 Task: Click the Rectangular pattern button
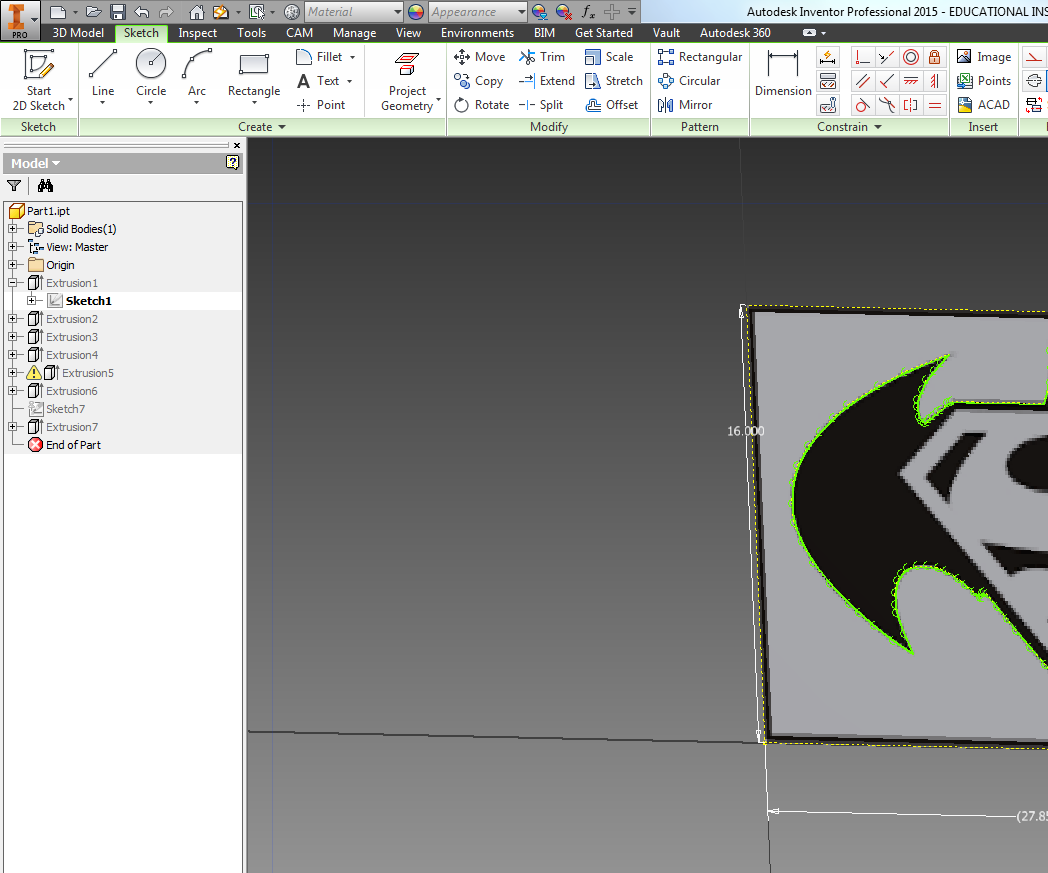699,57
